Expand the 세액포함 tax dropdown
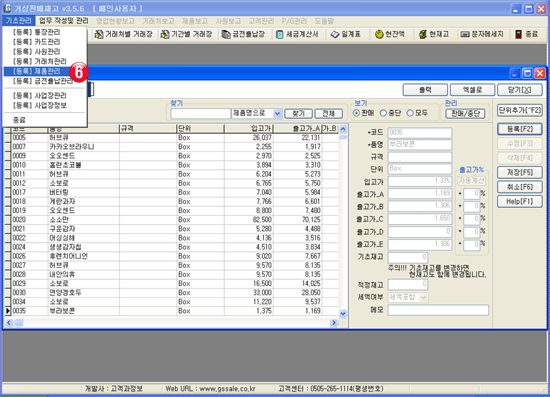Image resolution: width=550 pixels, height=397 pixels. 423,297
